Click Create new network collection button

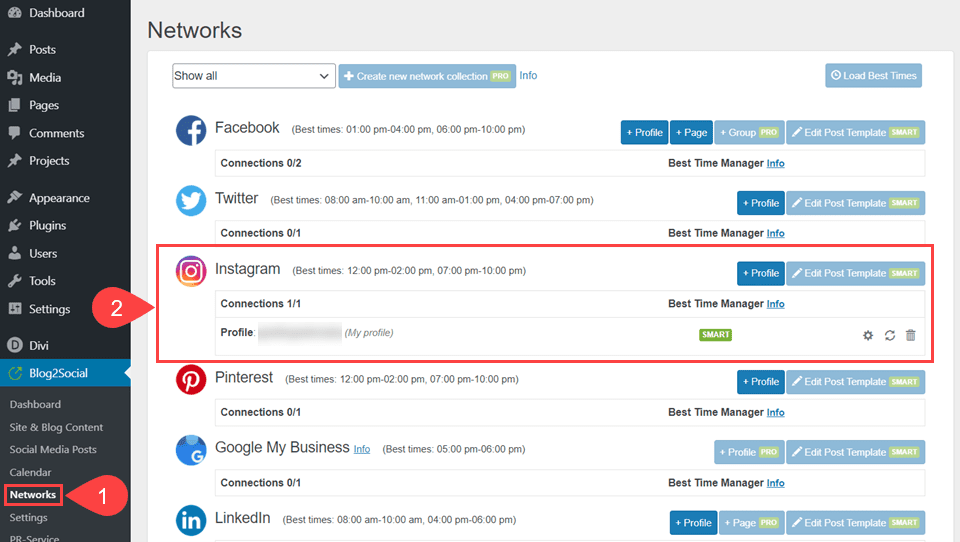(427, 76)
